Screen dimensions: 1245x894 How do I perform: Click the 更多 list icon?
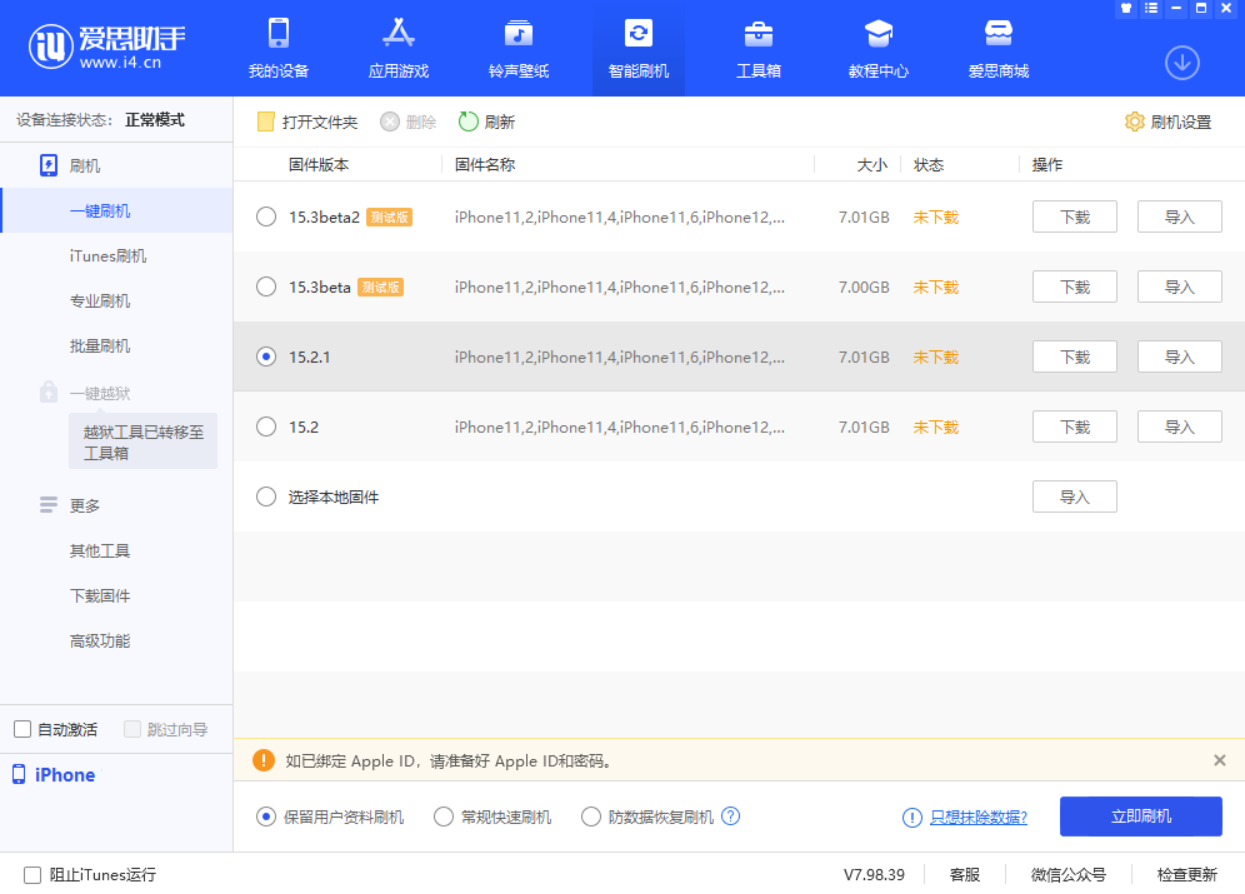click(48, 505)
